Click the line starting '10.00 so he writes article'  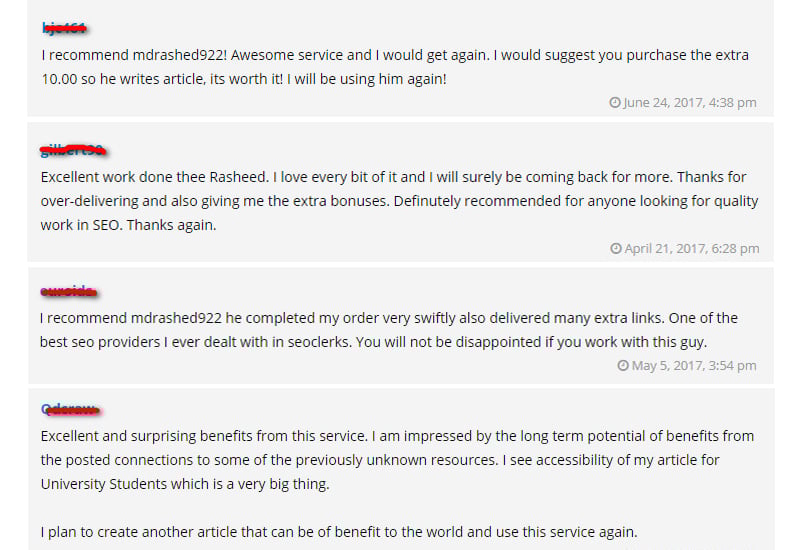coord(244,79)
